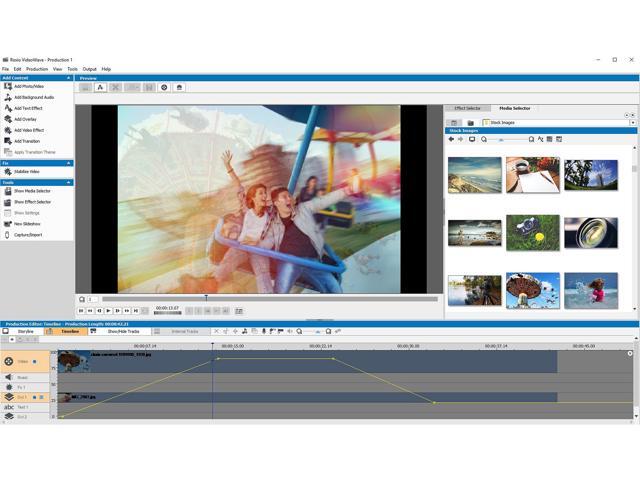The image size is (640, 480).
Task: Switch to the Effect Selector tab
Action: [x=467, y=108]
